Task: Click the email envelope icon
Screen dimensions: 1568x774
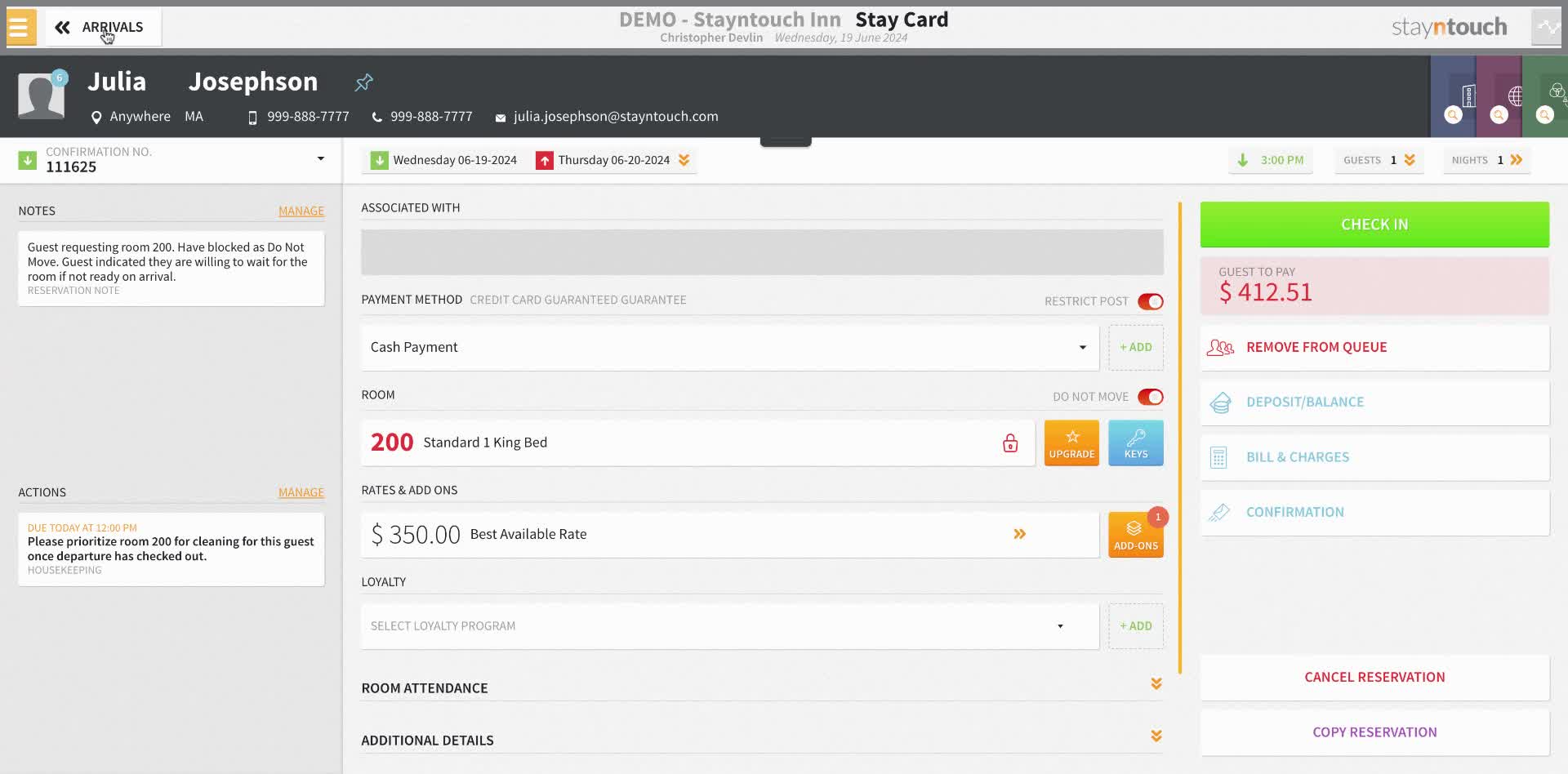Action: coord(501,118)
